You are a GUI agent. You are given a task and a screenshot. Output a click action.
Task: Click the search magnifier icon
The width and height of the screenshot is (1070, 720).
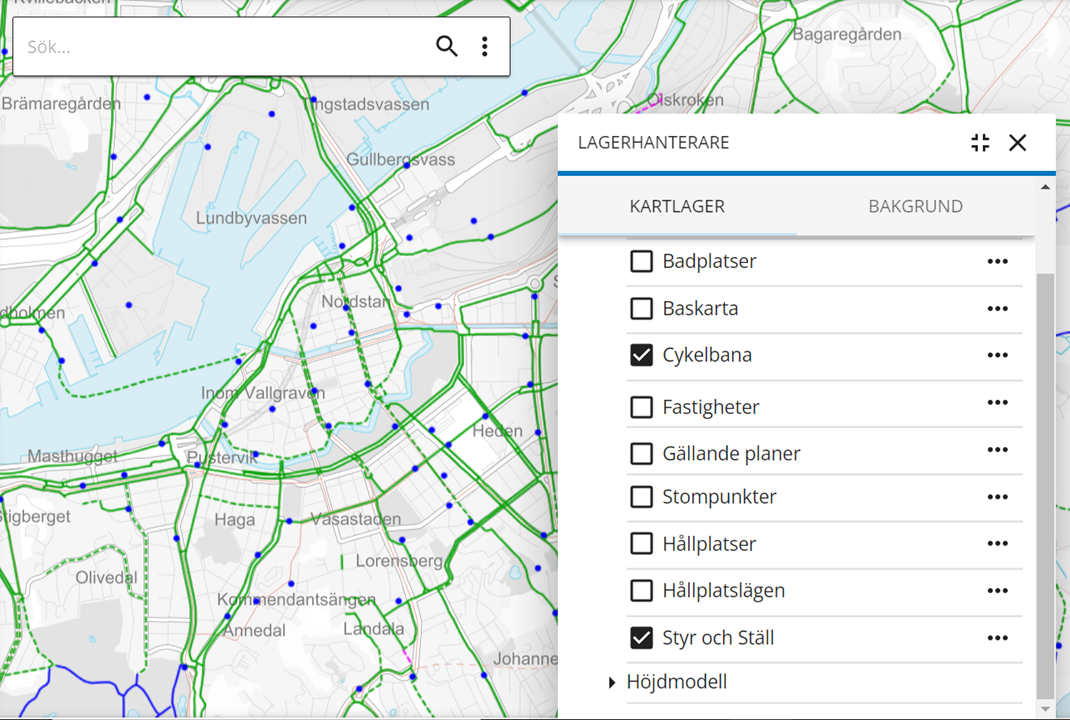tap(447, 46)
